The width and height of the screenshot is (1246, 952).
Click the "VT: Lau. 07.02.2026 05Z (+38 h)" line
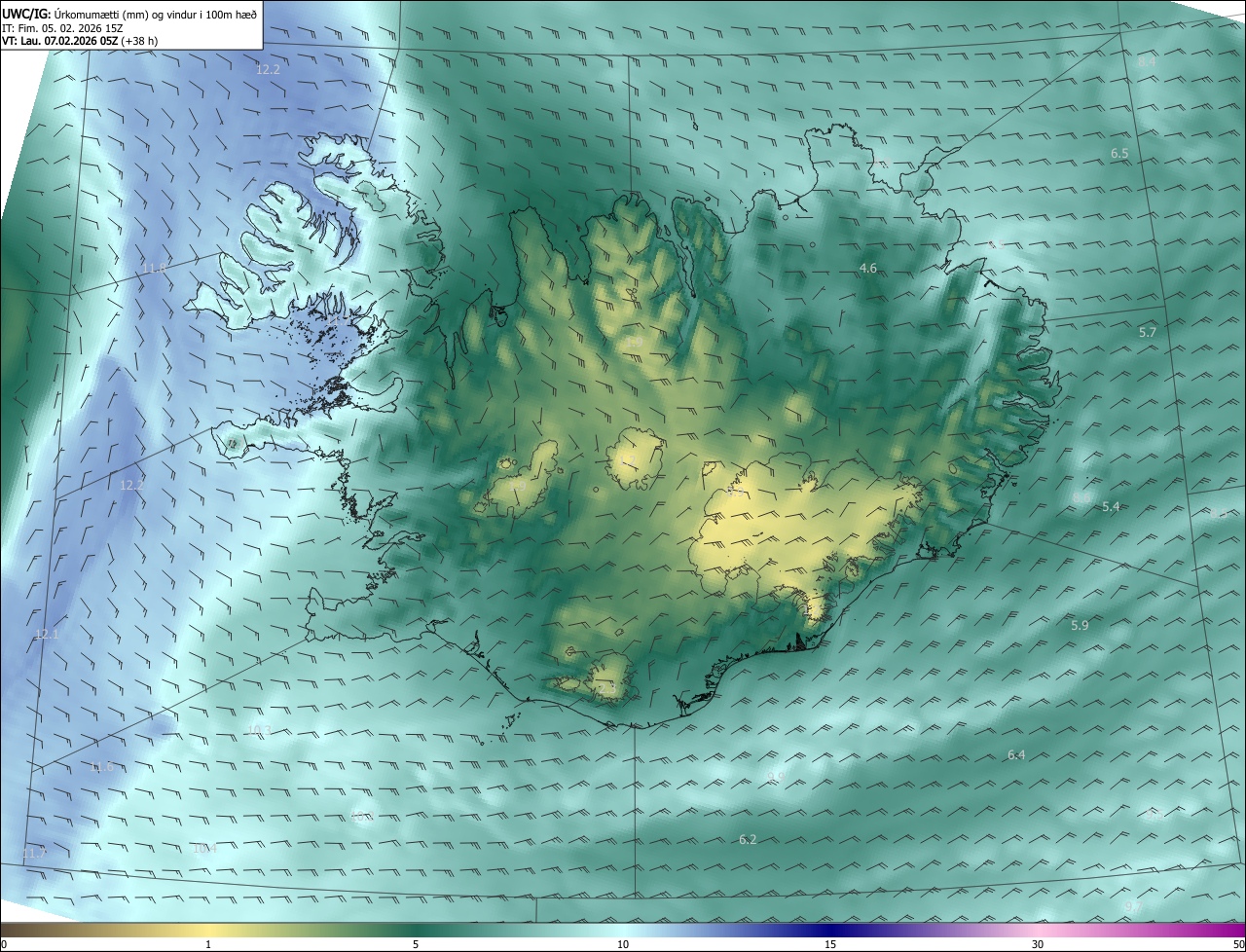point(80,41)
